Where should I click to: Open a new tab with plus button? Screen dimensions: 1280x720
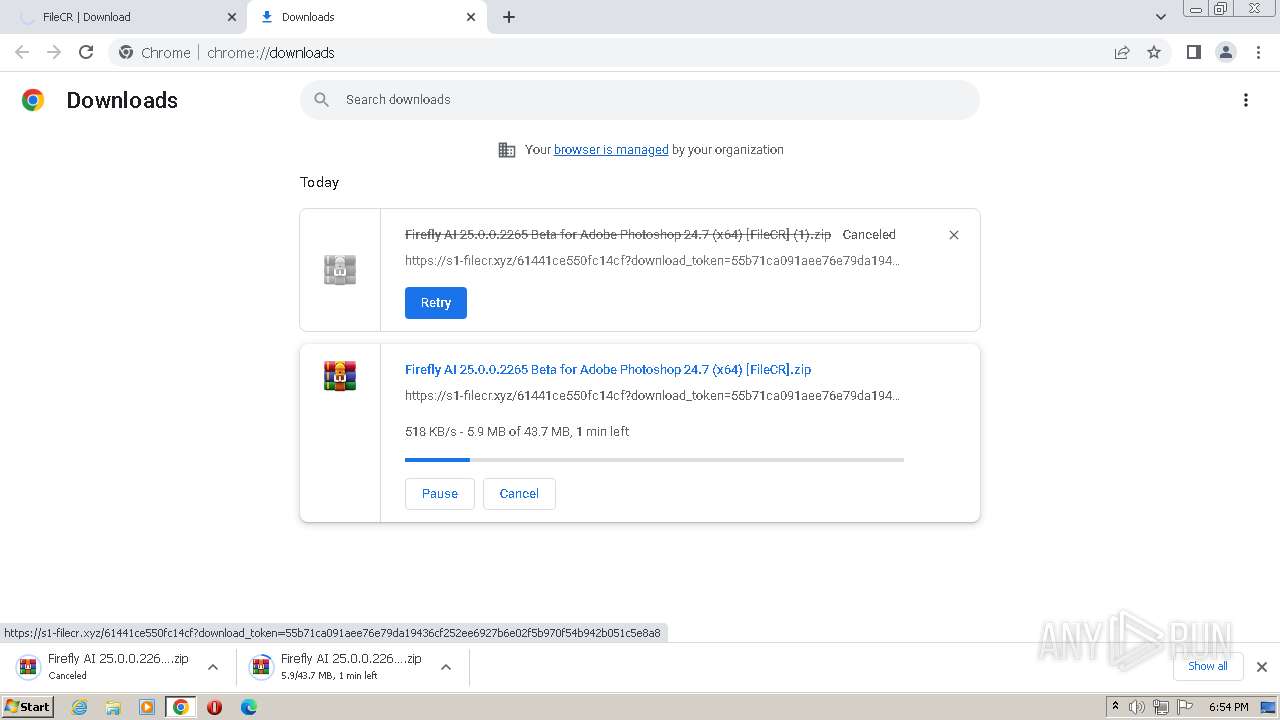tap(509, 17)
